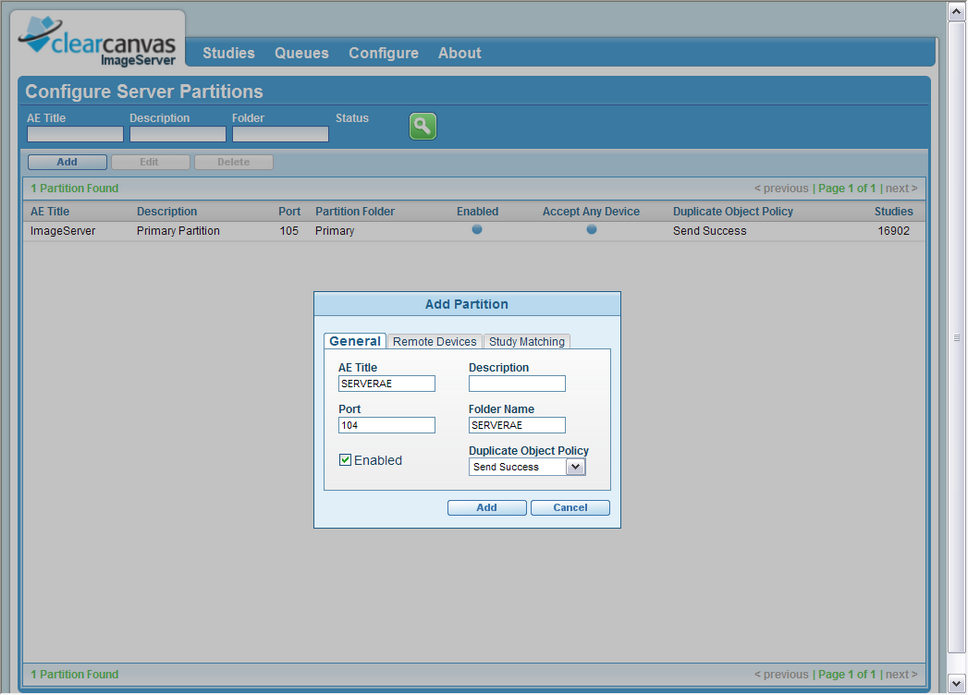Viewport: 968px width, 695px height.
Task: Open the Configure menu
Action: click(x=383, y=53)
